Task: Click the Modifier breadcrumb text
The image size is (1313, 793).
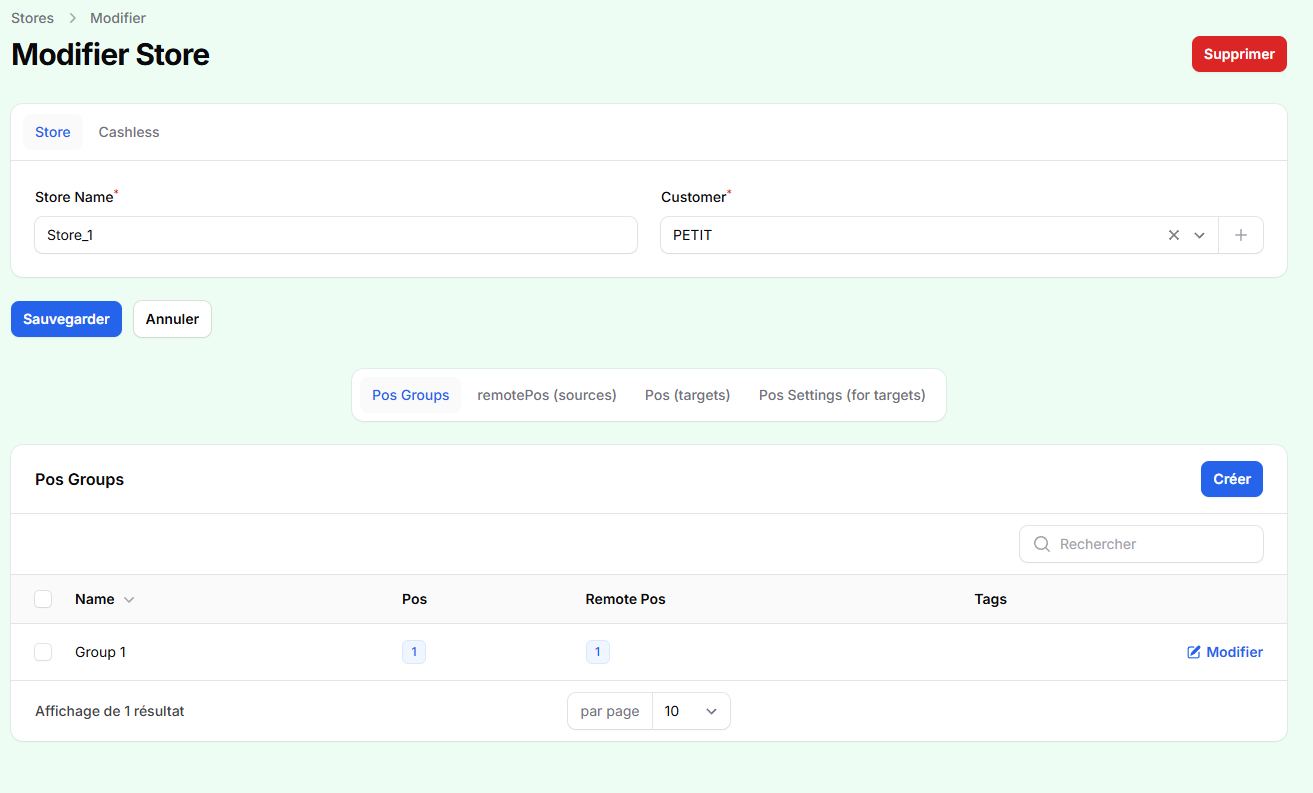Action: coord(118,18)
